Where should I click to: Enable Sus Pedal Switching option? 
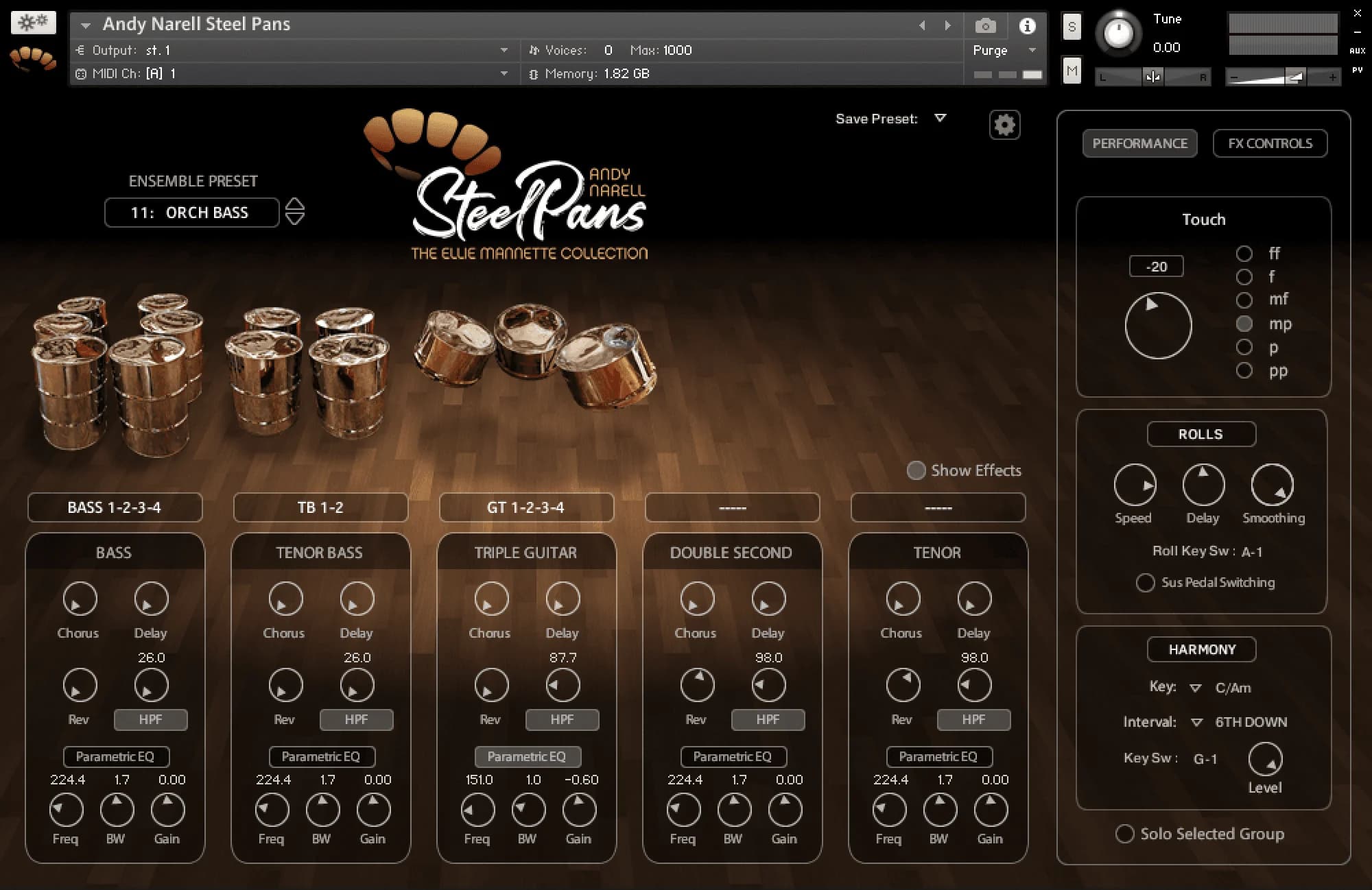click(1145, 583)
